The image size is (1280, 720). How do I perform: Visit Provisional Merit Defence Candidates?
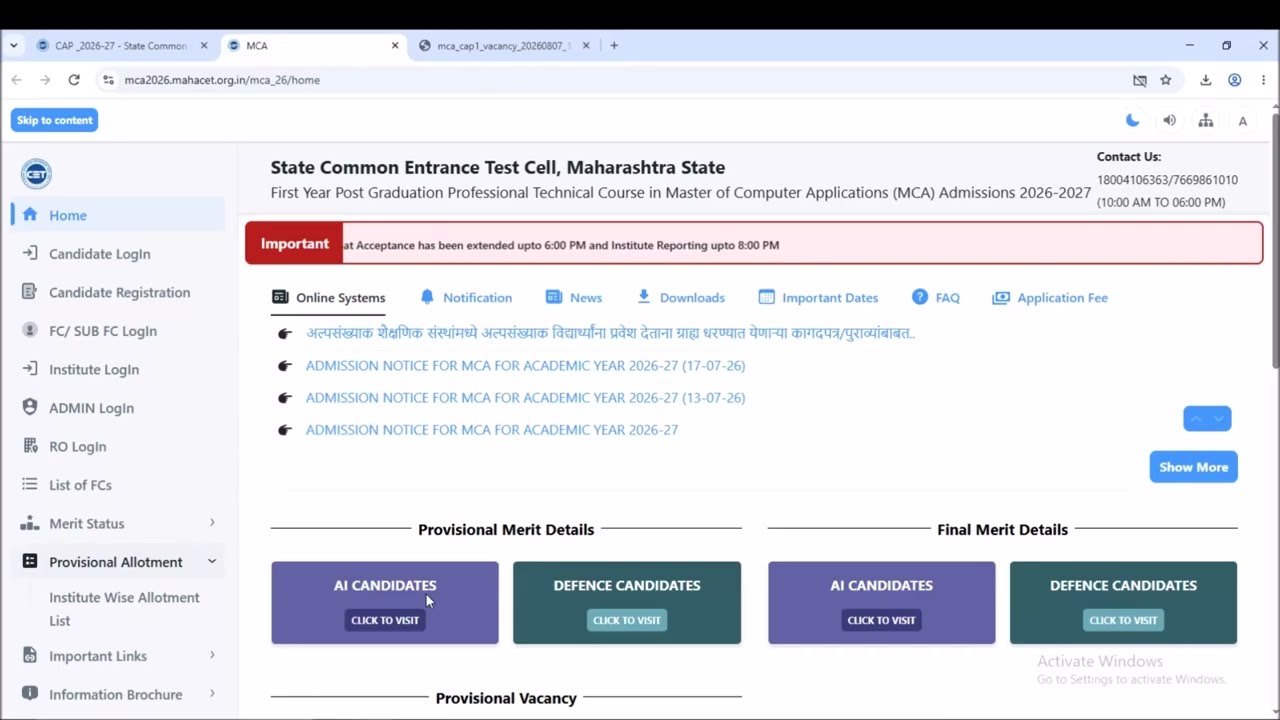pos(627,620)
